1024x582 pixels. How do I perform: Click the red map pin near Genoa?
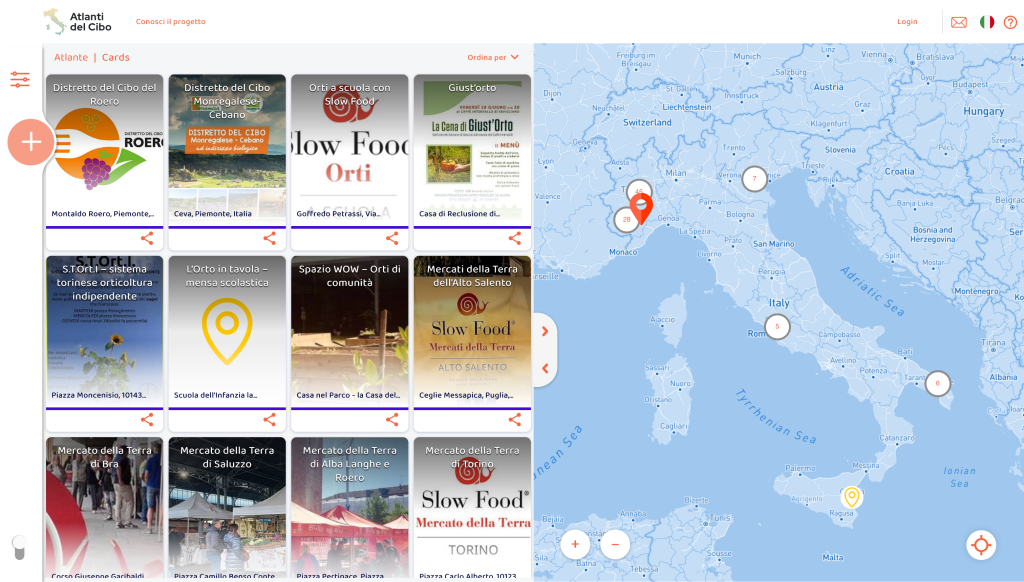(x=641, y=208)
